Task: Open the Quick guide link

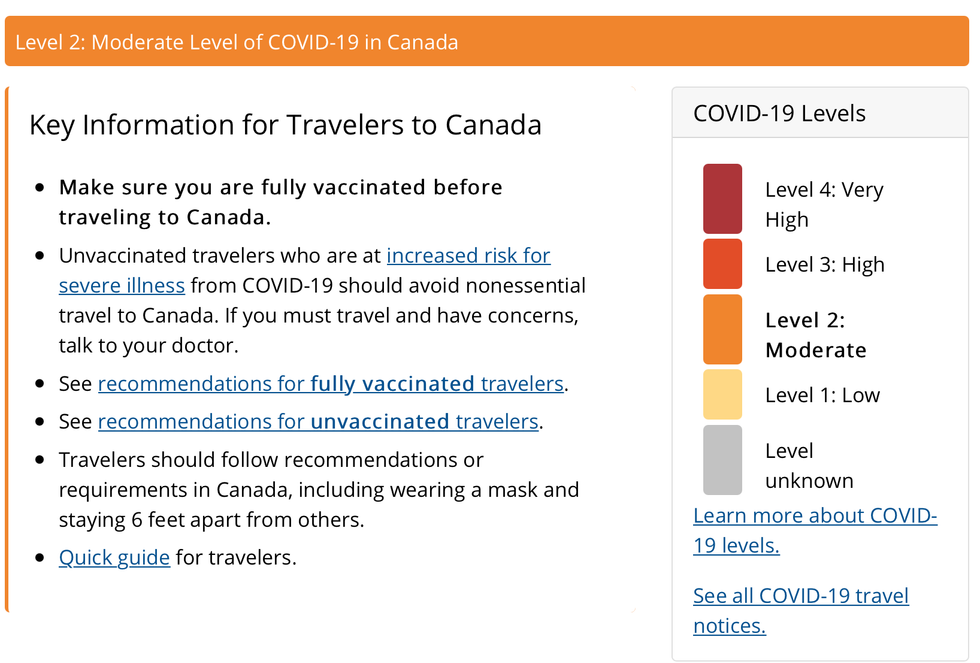Action: (114, 558)
